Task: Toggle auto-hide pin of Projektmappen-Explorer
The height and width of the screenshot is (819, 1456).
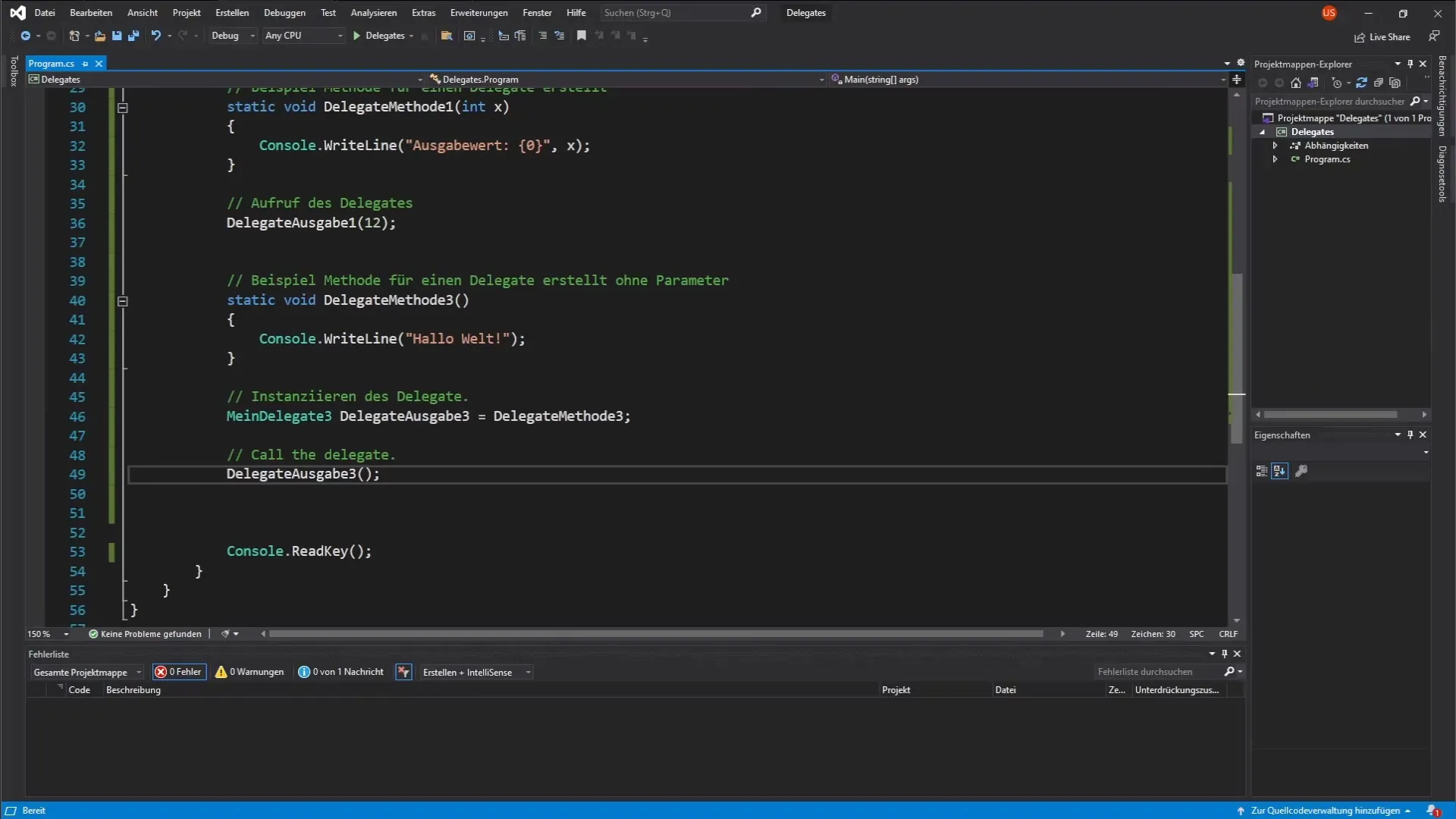Action: click(1410, 64)
